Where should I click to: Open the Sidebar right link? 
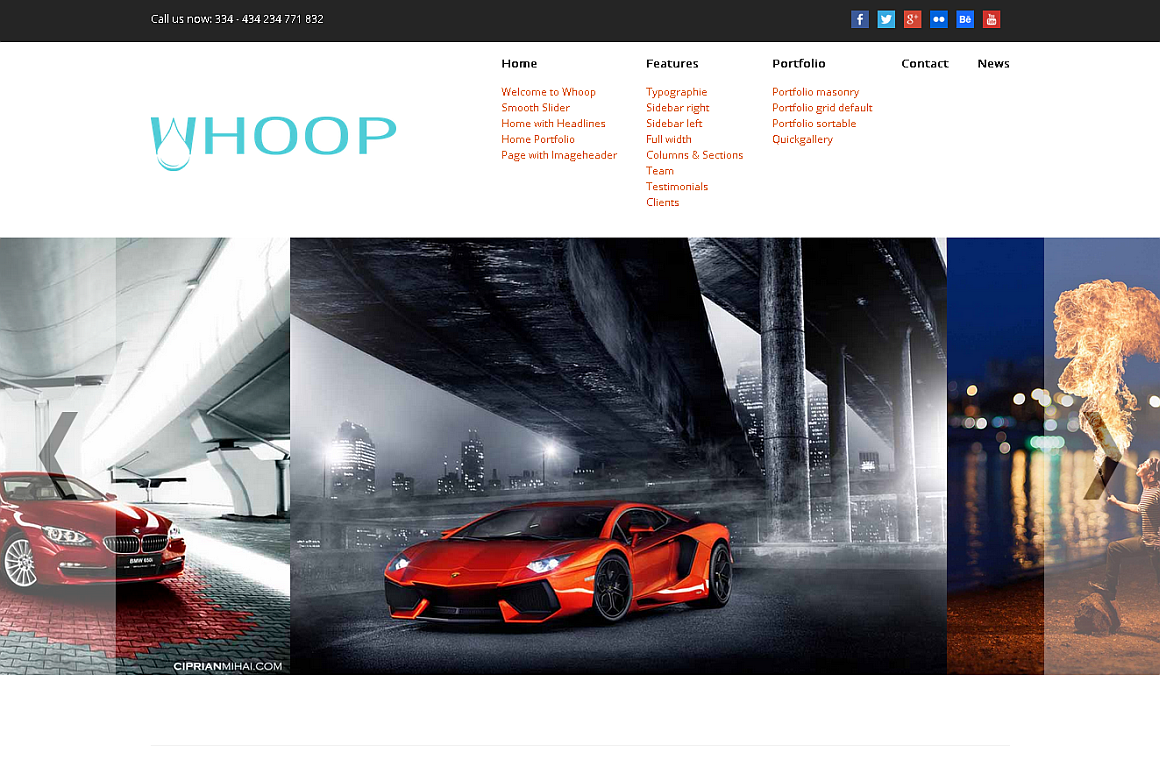[x=677, y=108]
